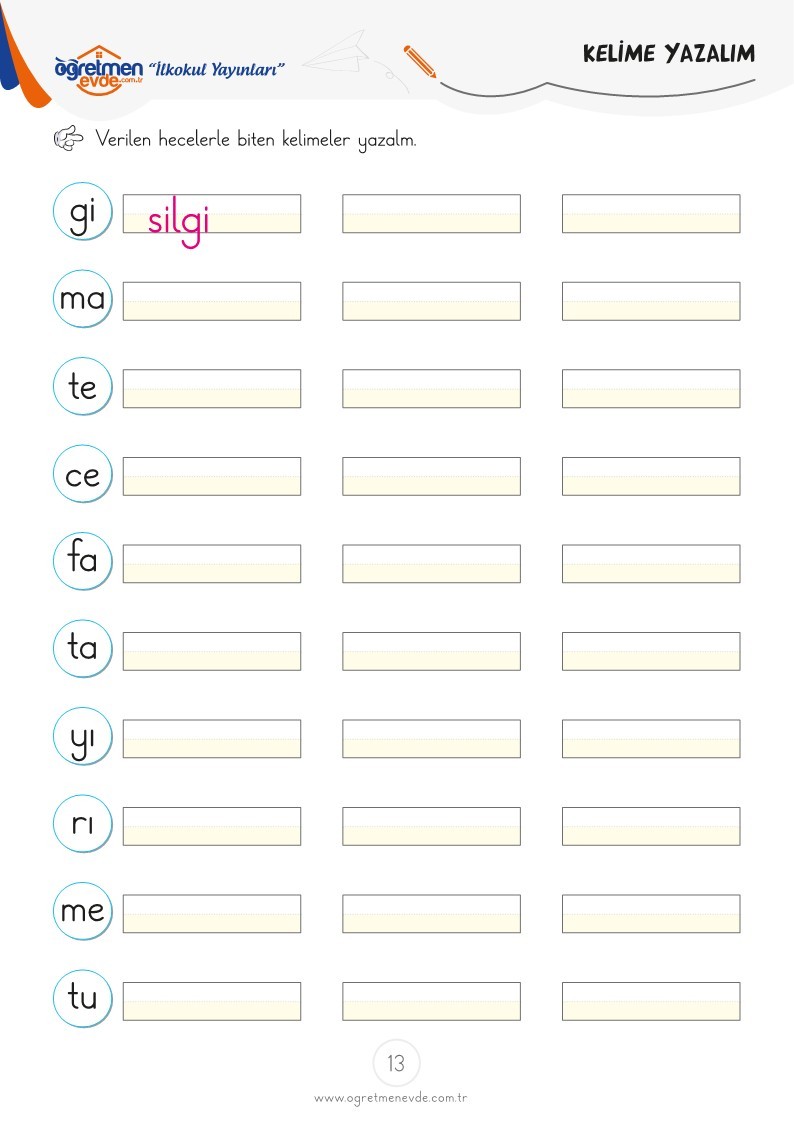The height and width of the screenshot is (1123, 794).
Task: Select the 'yı' syllable circle
Action: (x=83, y=736)
